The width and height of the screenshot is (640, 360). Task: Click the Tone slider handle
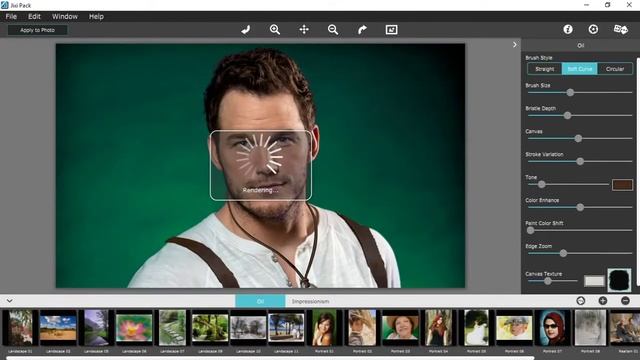coord(542,184)
